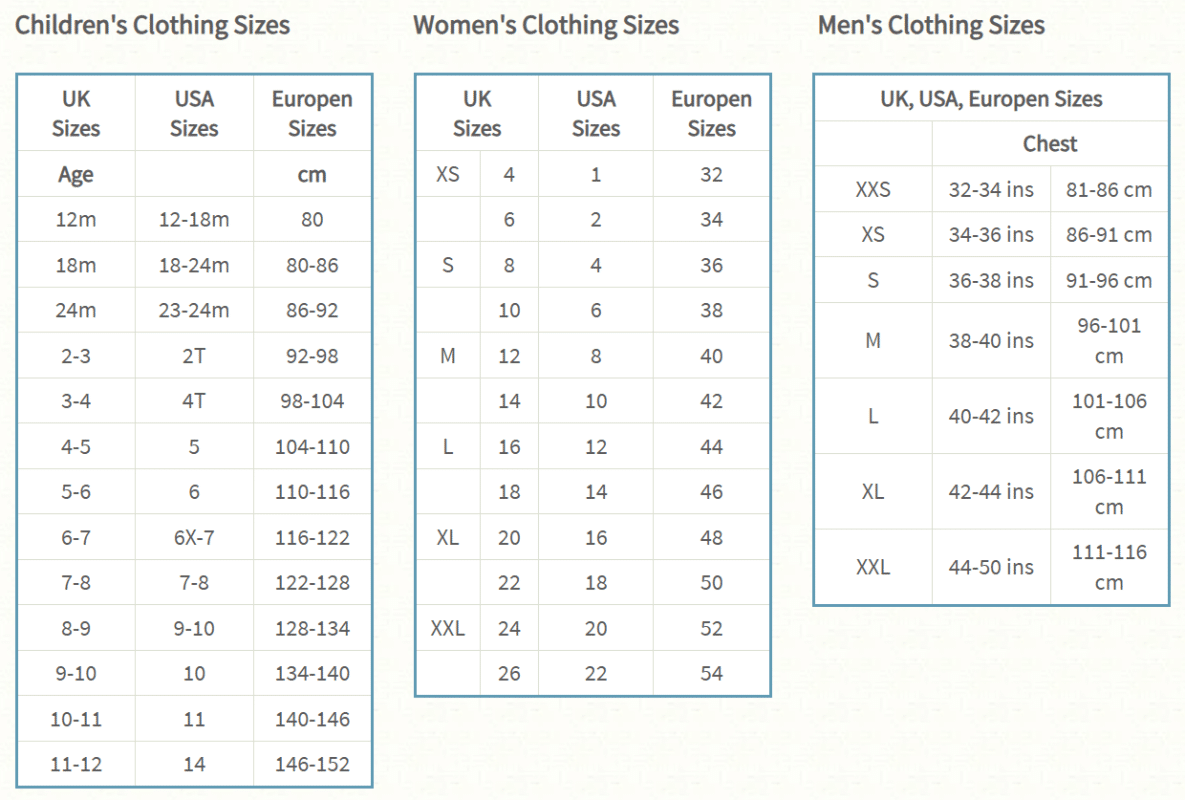The width and height of the screenshot is (1185, 800).
Task: Click the 146-152 cm European size cell
Action: coord(312,764)
